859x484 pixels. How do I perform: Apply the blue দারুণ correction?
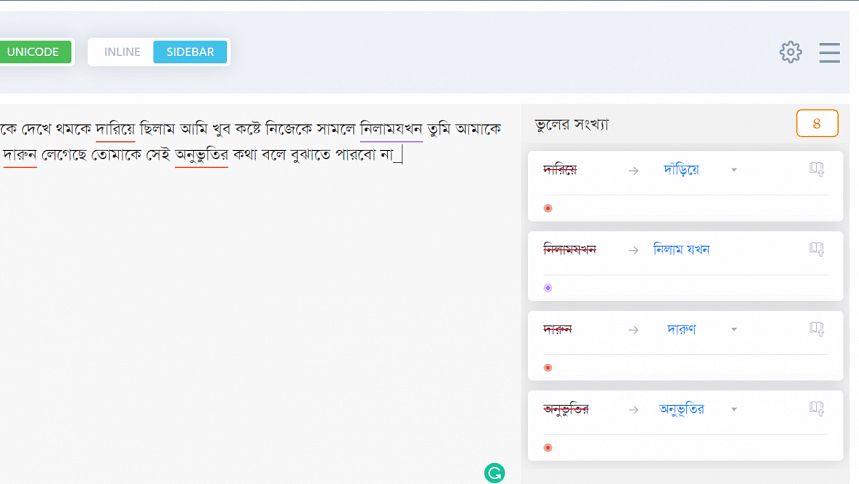click(681, 330)
